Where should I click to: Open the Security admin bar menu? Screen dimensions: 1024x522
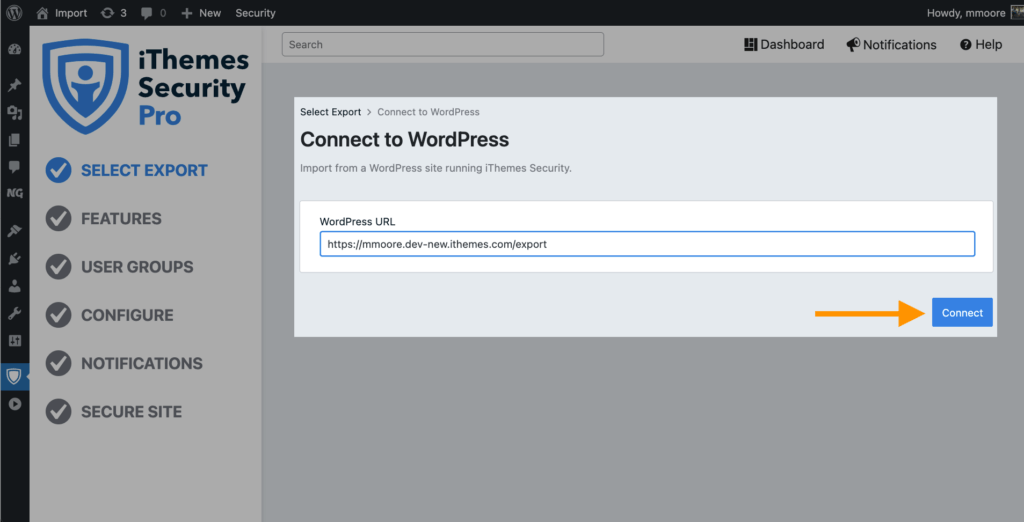(255, 13)
